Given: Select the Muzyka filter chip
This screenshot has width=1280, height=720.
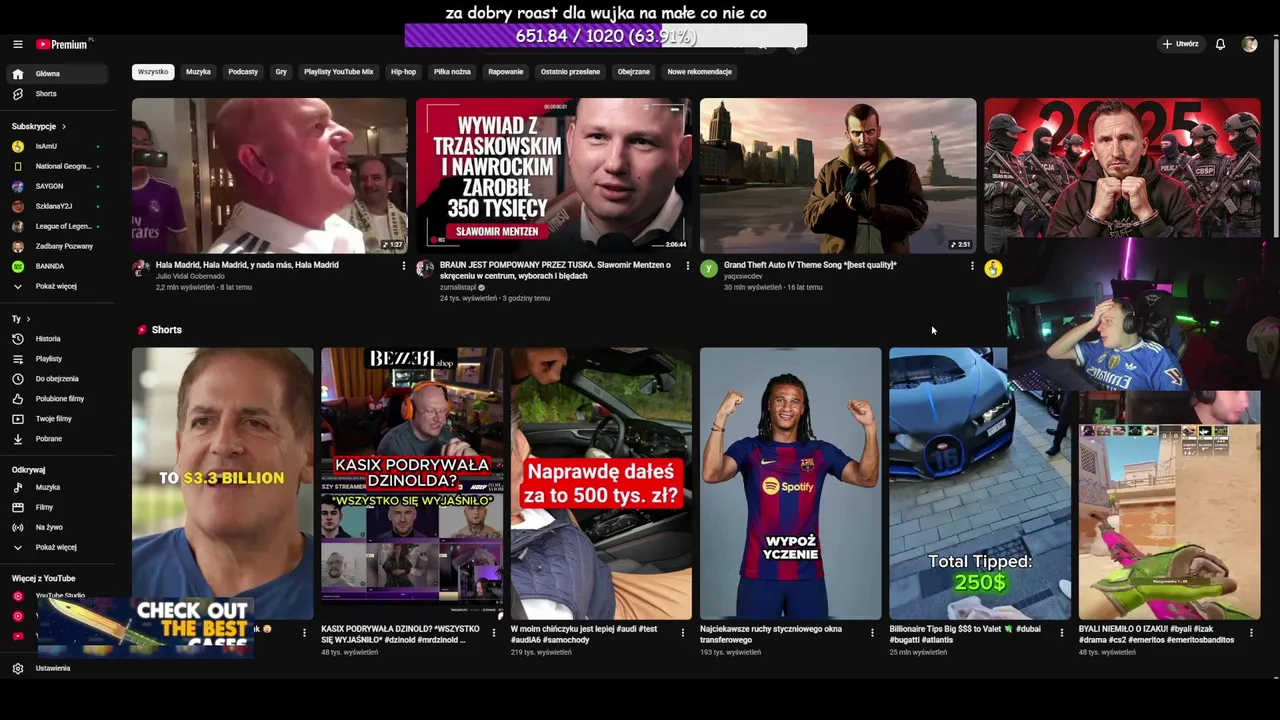Looking at the screenshot, I should coord(198,72).
